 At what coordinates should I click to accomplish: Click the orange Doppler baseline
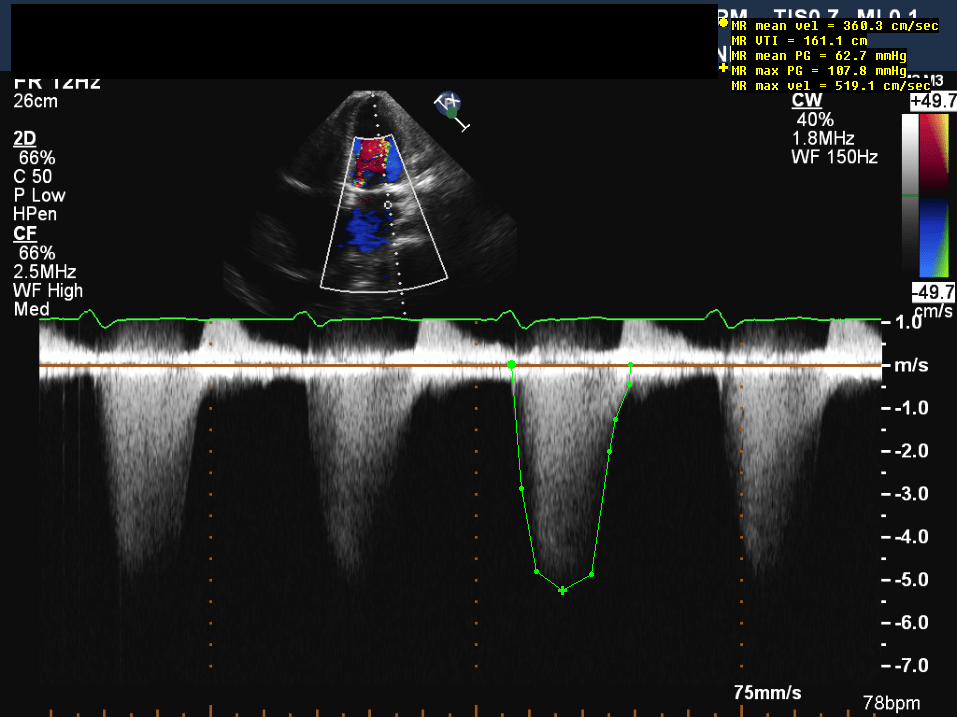tap(300, 367)
